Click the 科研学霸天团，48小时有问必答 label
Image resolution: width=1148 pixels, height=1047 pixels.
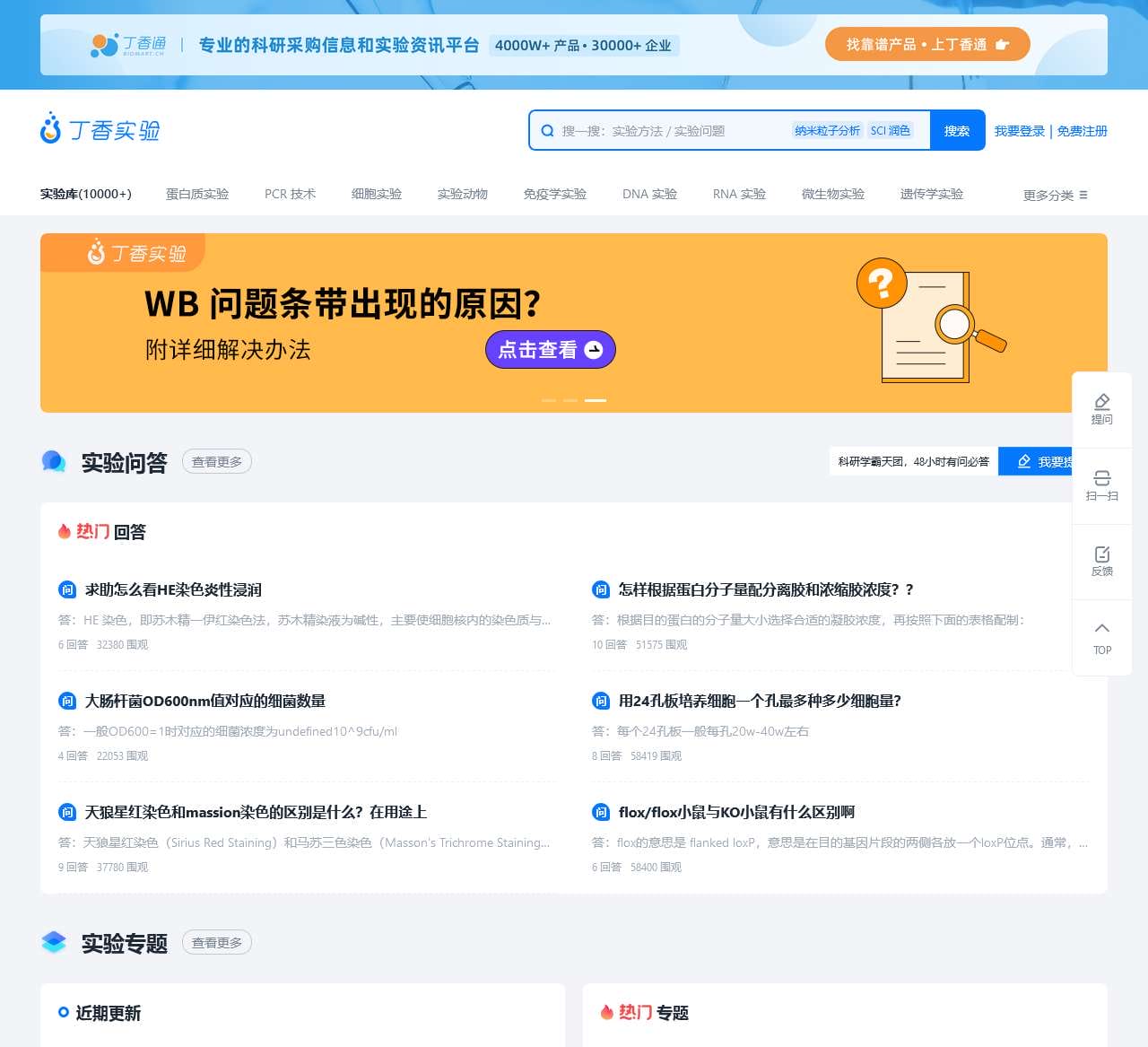913,461
